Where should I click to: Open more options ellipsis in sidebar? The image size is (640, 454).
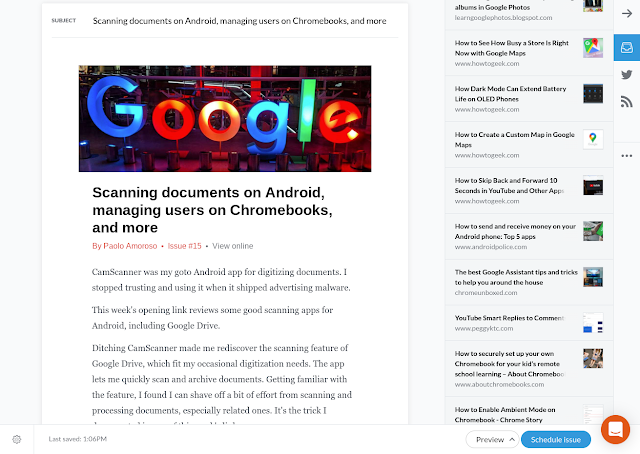[x=627, y=156]
